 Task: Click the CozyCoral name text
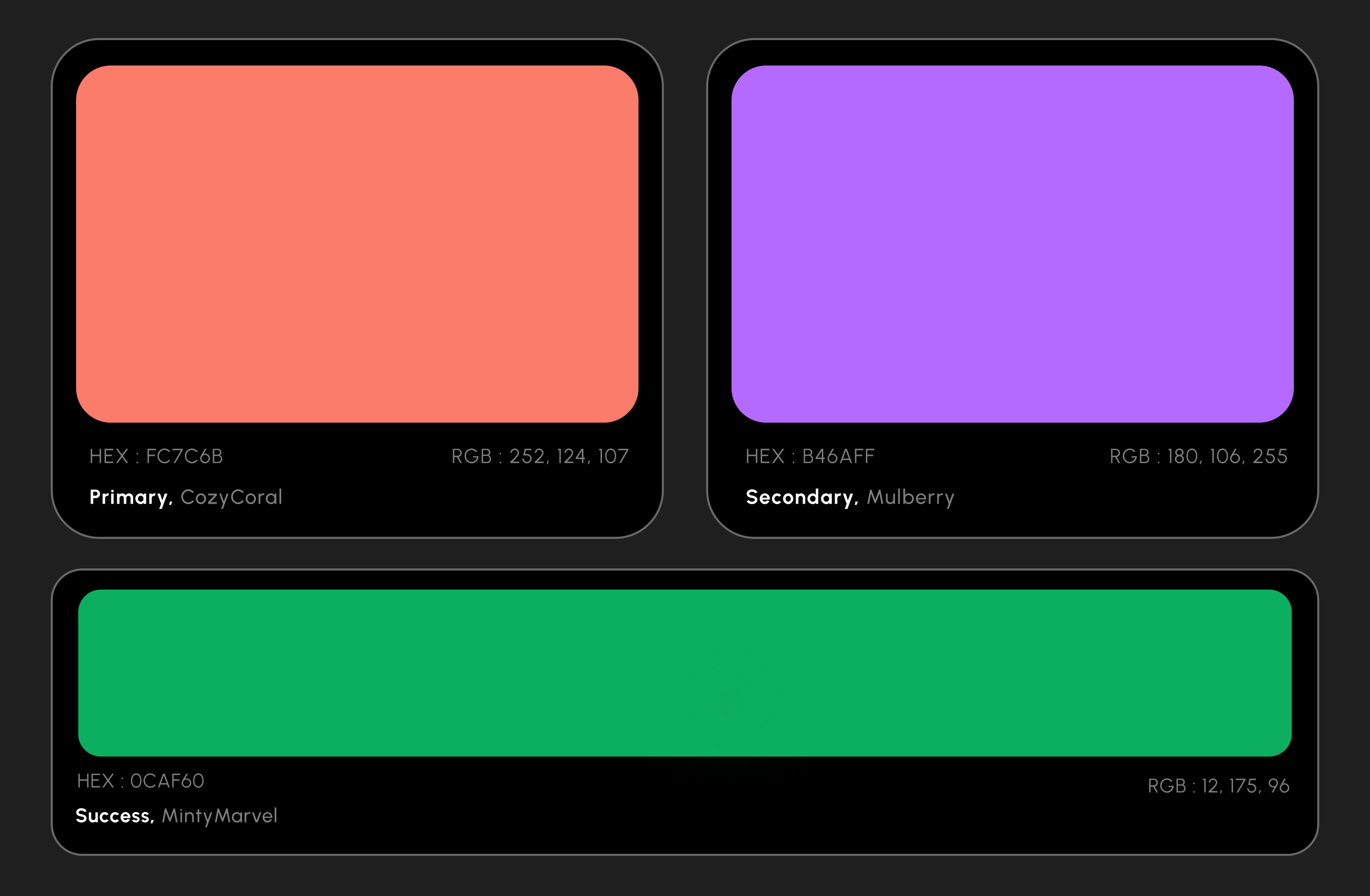(x=232, y=497)
